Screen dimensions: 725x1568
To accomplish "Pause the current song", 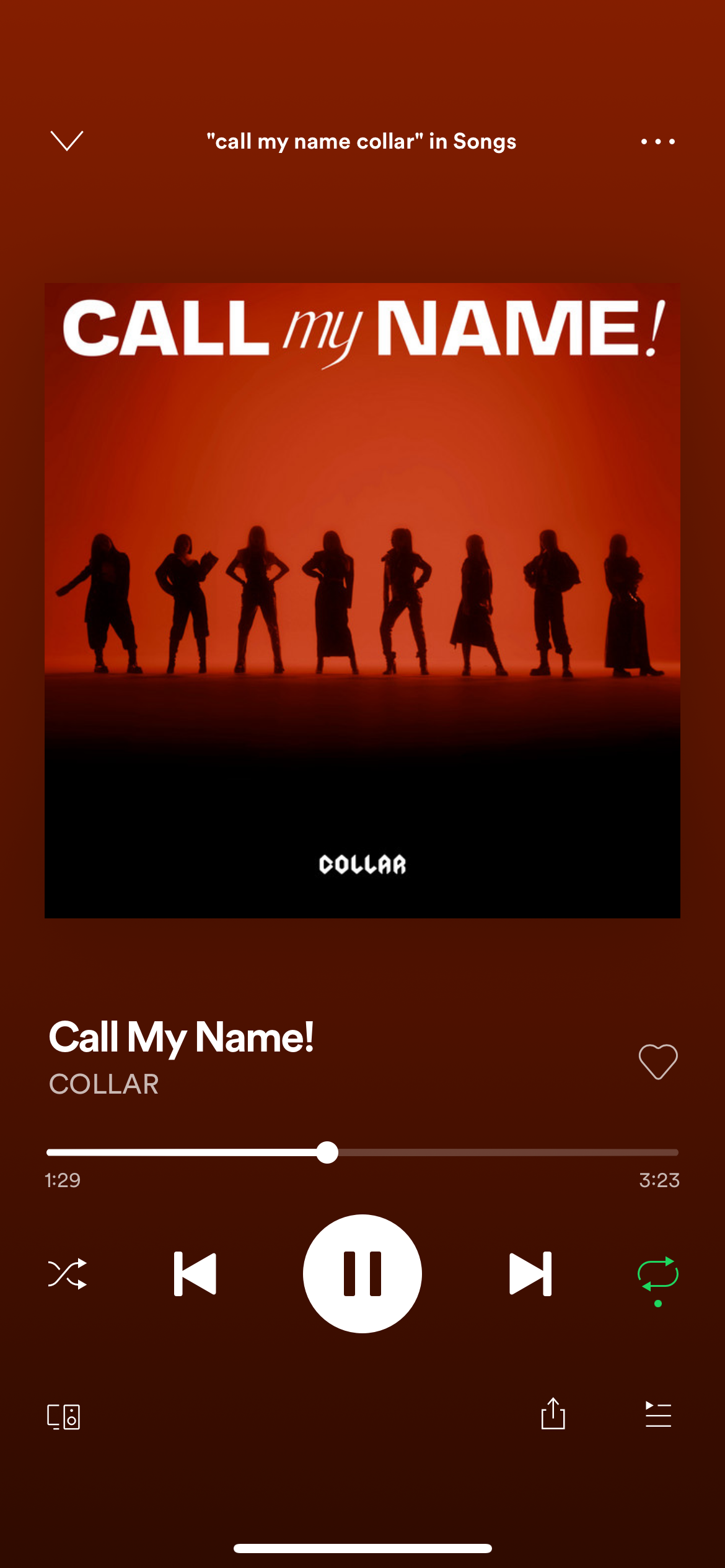I will click(x=362, y=1274).
